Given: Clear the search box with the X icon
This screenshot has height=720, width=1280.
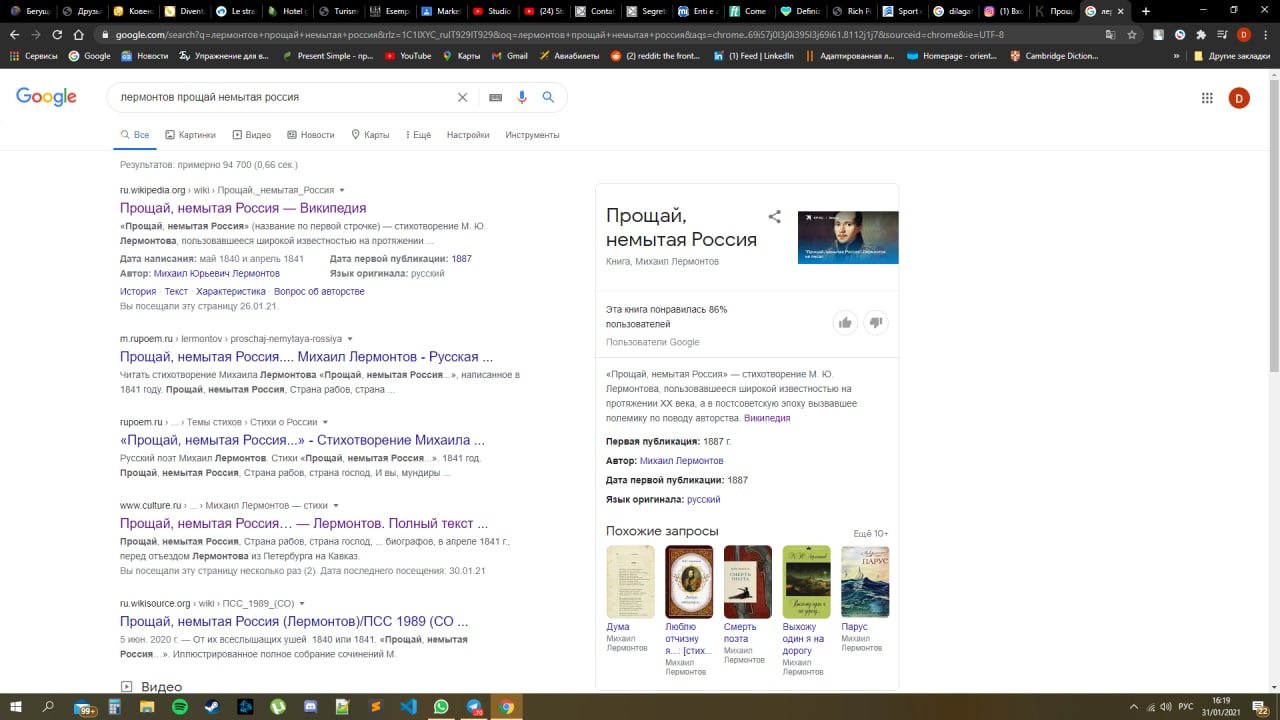Looking at the screenshot, I should (462, 97).
